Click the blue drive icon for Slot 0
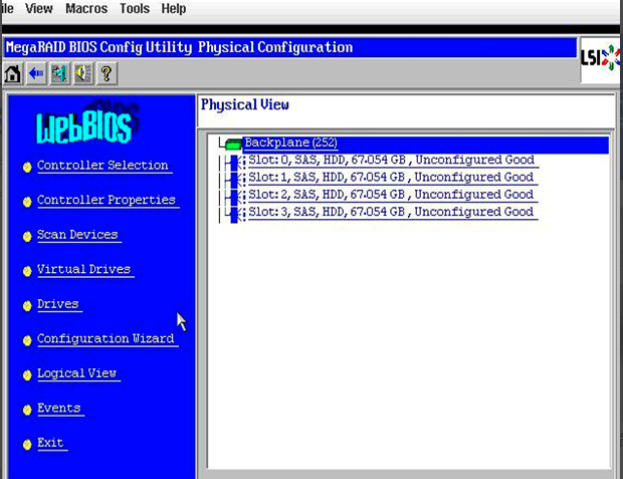The width and height of the screenshot is (623, 479). click(234, 162)
